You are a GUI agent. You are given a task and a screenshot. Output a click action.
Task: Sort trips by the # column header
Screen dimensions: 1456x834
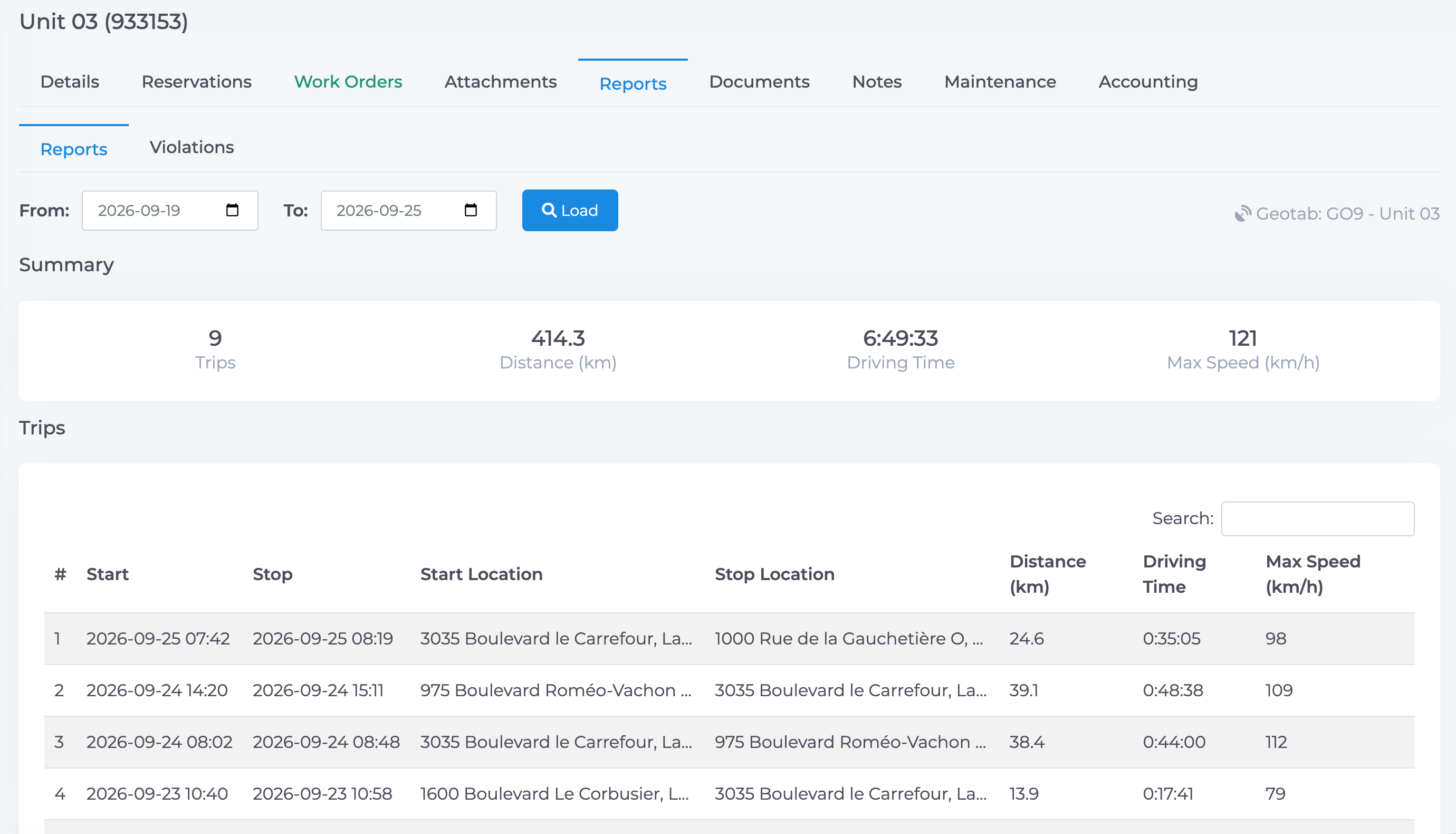60,574
